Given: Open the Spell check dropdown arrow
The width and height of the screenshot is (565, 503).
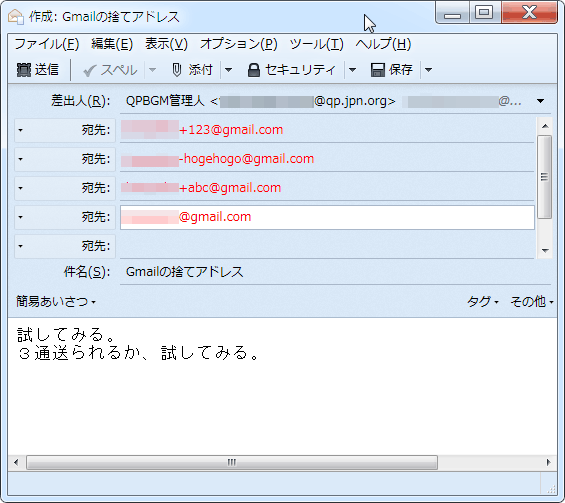Looking at the screenshot, I should pos(153,70).
